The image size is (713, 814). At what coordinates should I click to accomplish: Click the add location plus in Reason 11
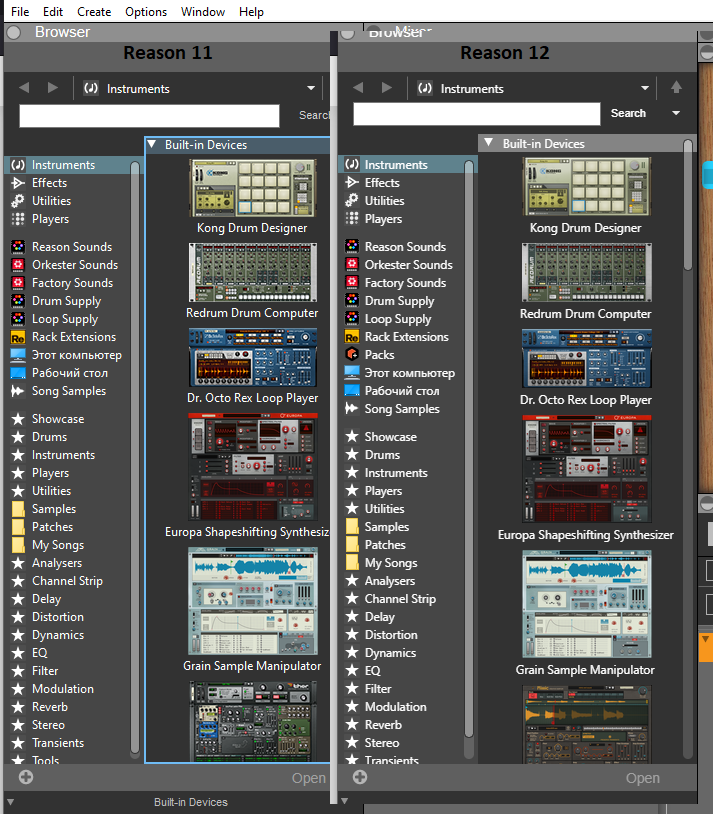tap(26, 777)
